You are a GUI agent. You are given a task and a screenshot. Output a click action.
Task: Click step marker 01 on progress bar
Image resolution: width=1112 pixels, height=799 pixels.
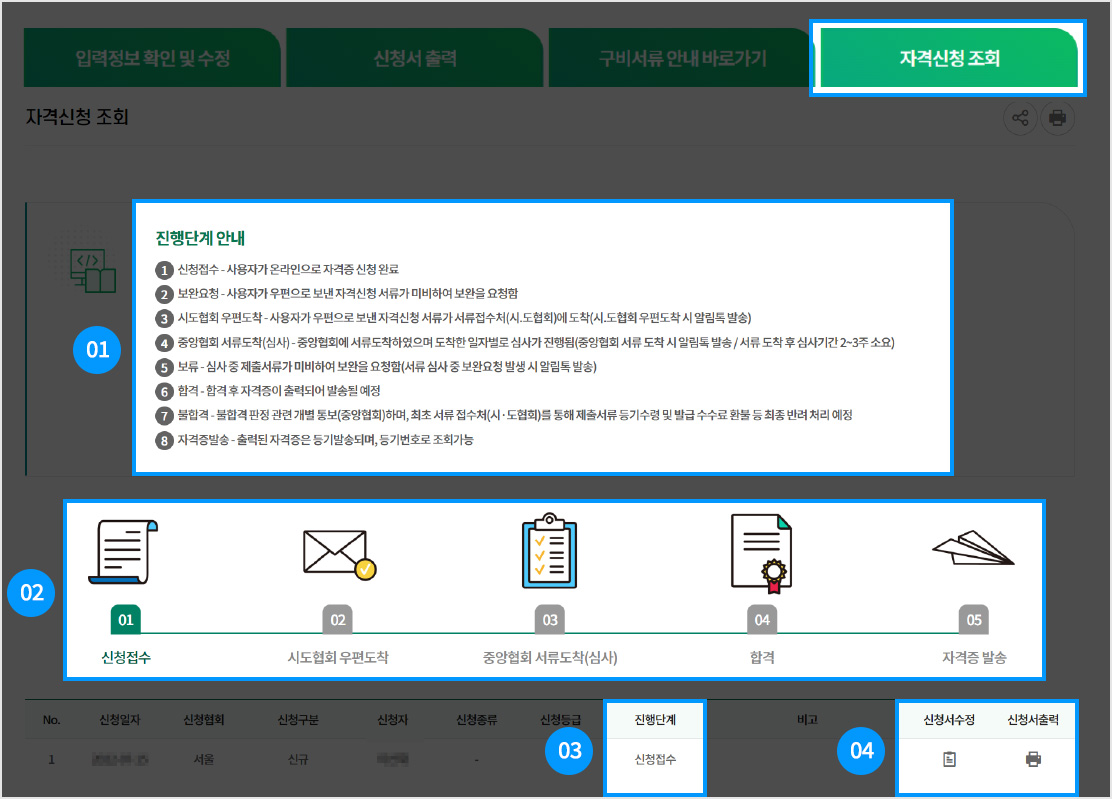[126, 620]
